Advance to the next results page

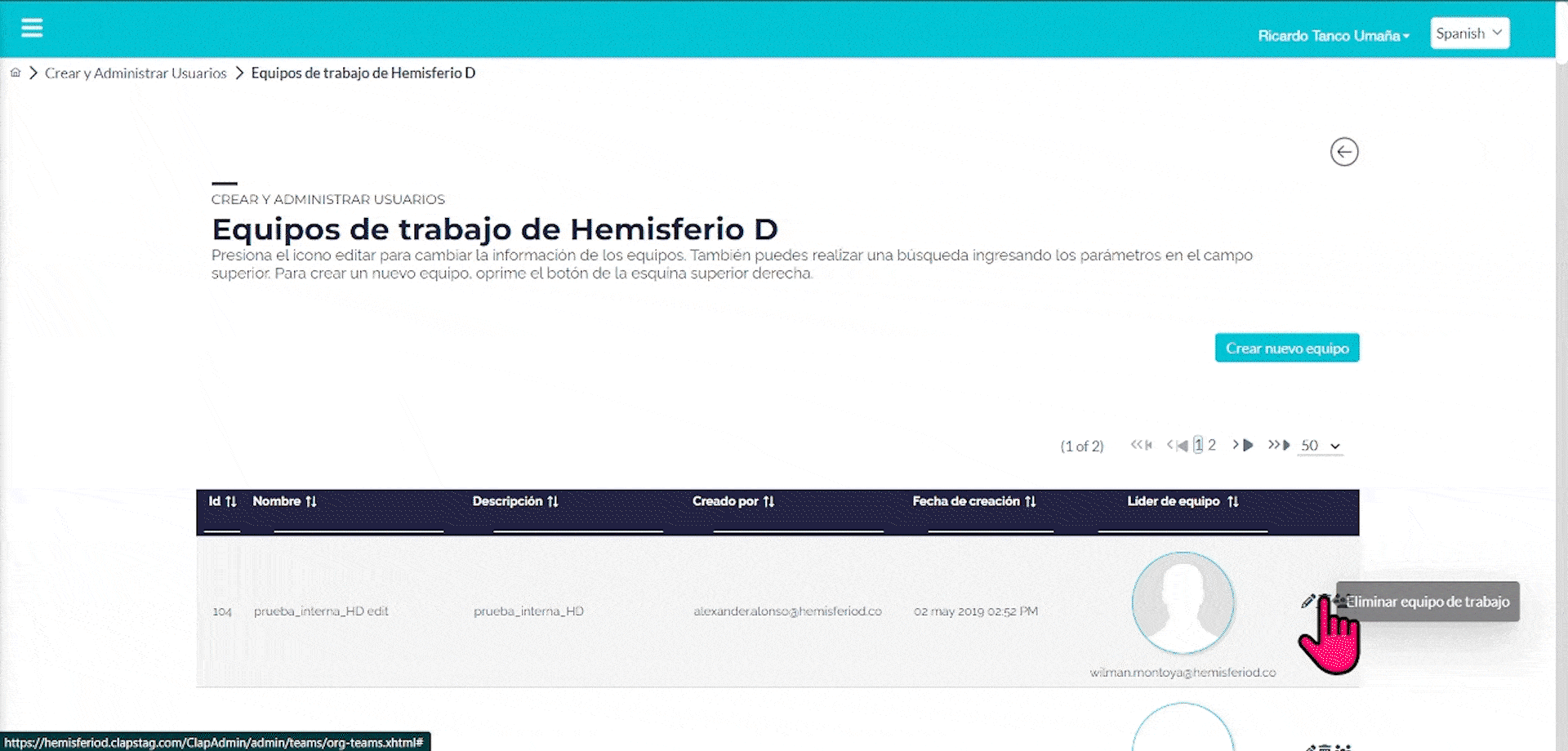[x=1243, y=445]
